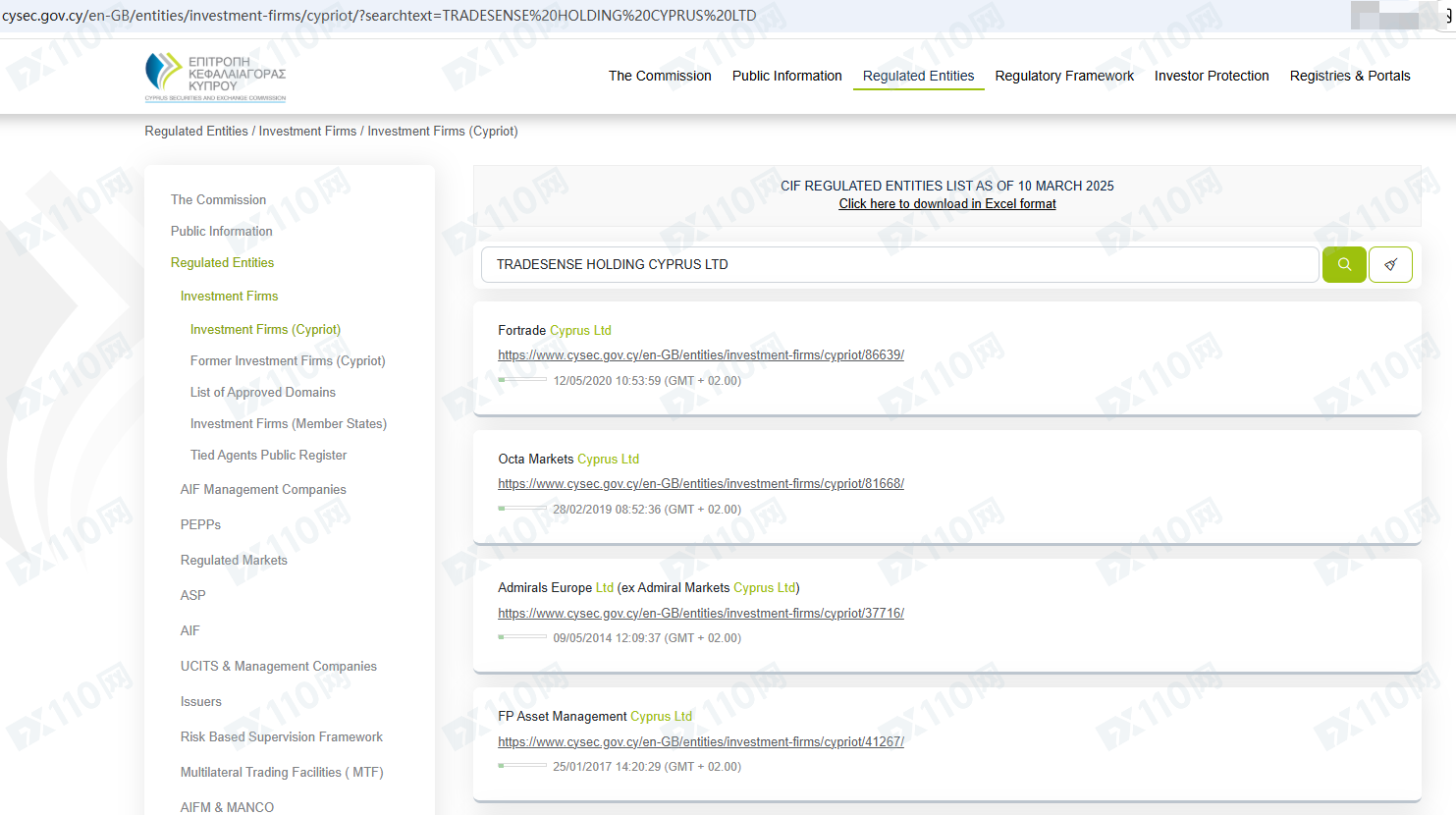Open the Fortrade Cyprus Ltd entity URL
Viewport: 1456px width, 815px height.
pyautogui.click(x=700, y=355)
